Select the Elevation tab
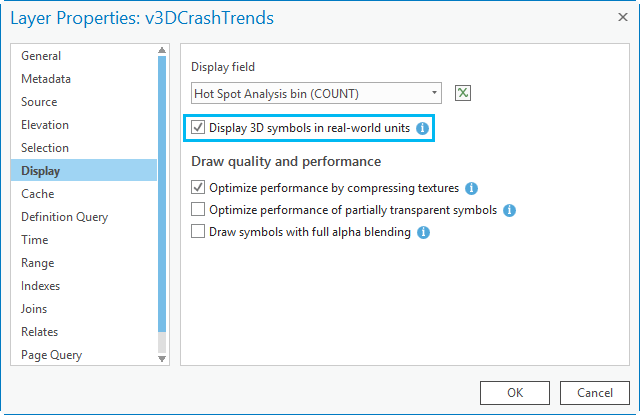The image size is (640, 415). tap(45, 125)
